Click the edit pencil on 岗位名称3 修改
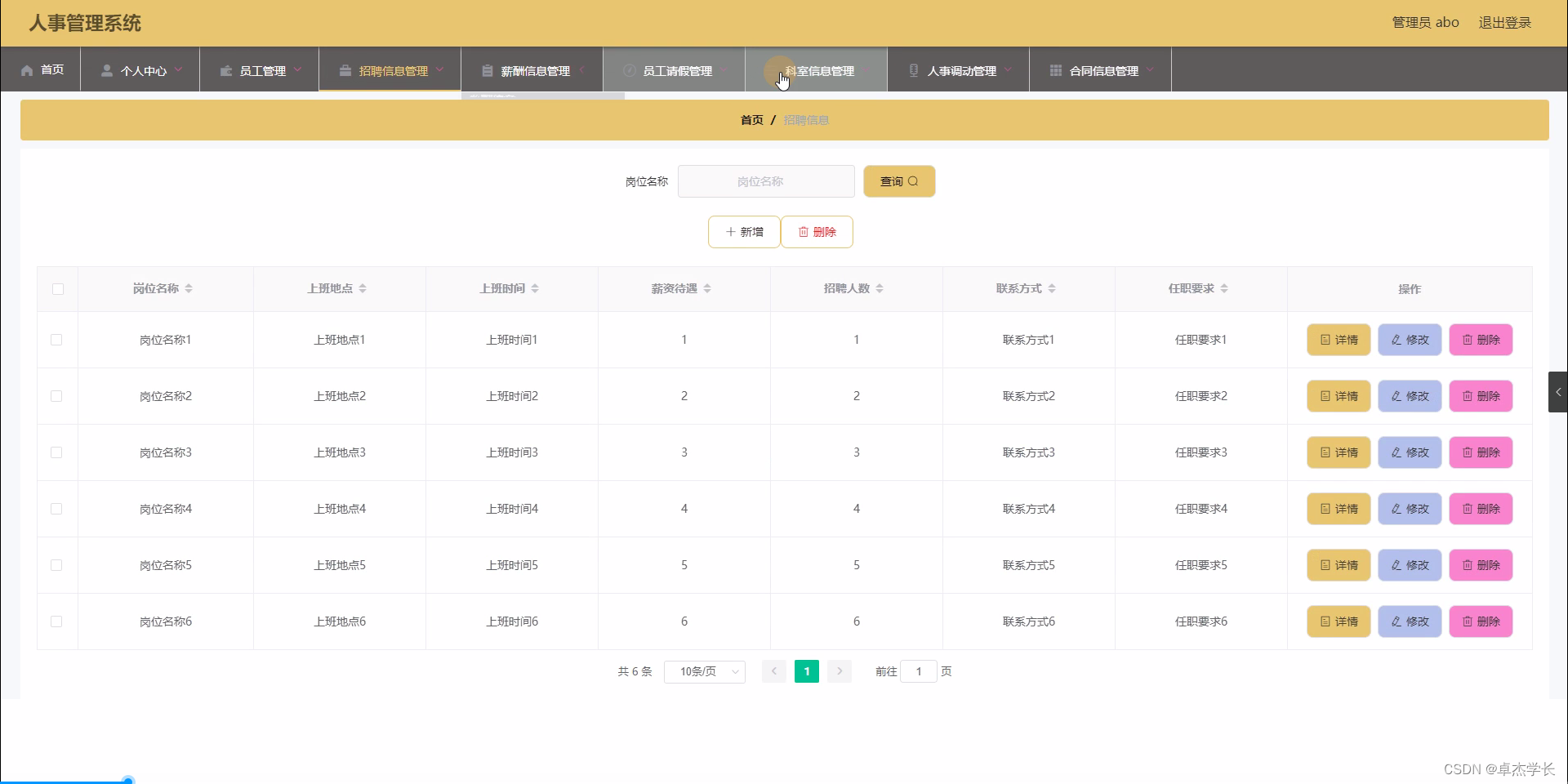The width and height of the screenshot is (1568, 784). pos(1396,452)
